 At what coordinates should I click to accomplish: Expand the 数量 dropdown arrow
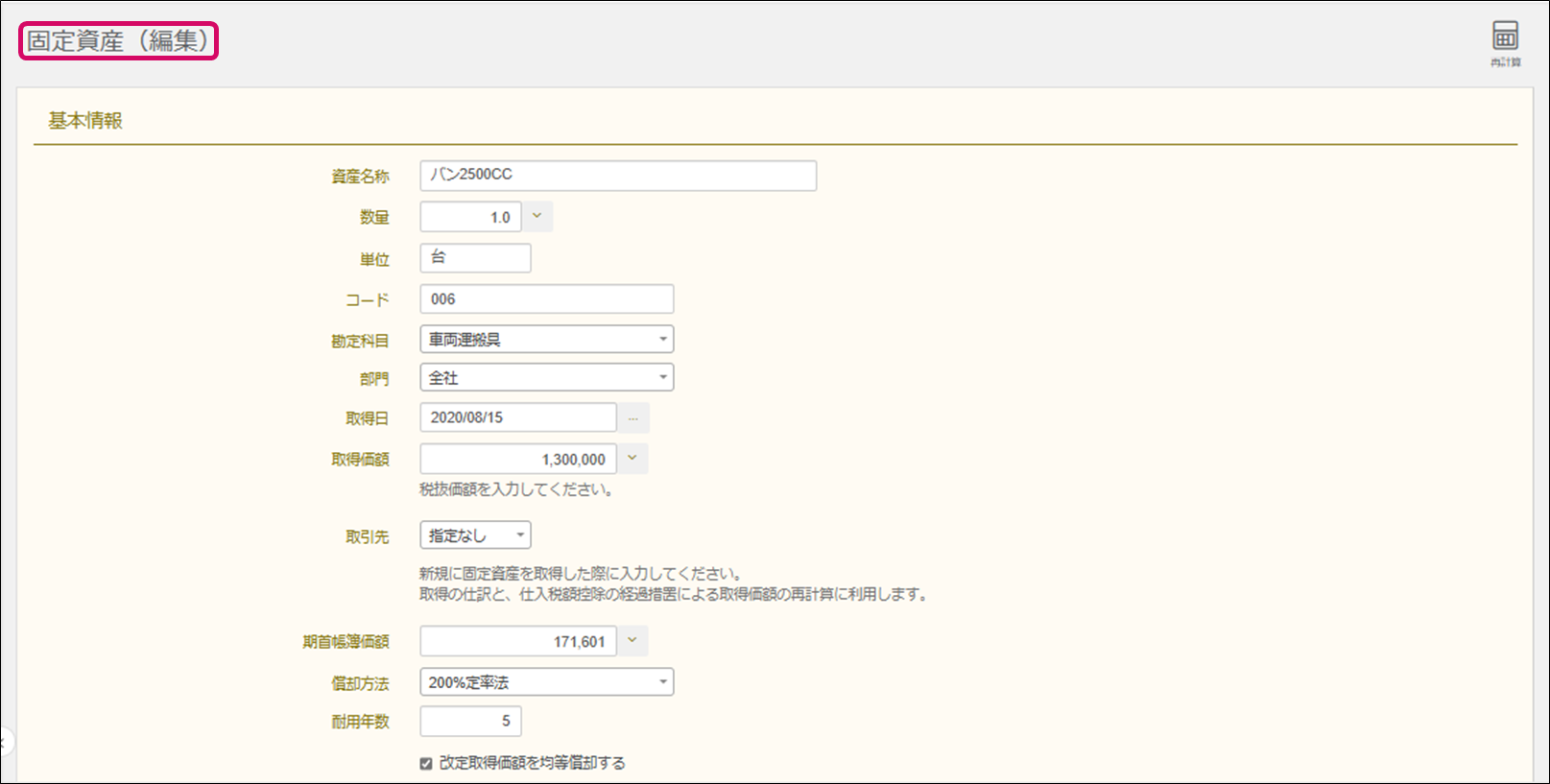coord(537,217)
